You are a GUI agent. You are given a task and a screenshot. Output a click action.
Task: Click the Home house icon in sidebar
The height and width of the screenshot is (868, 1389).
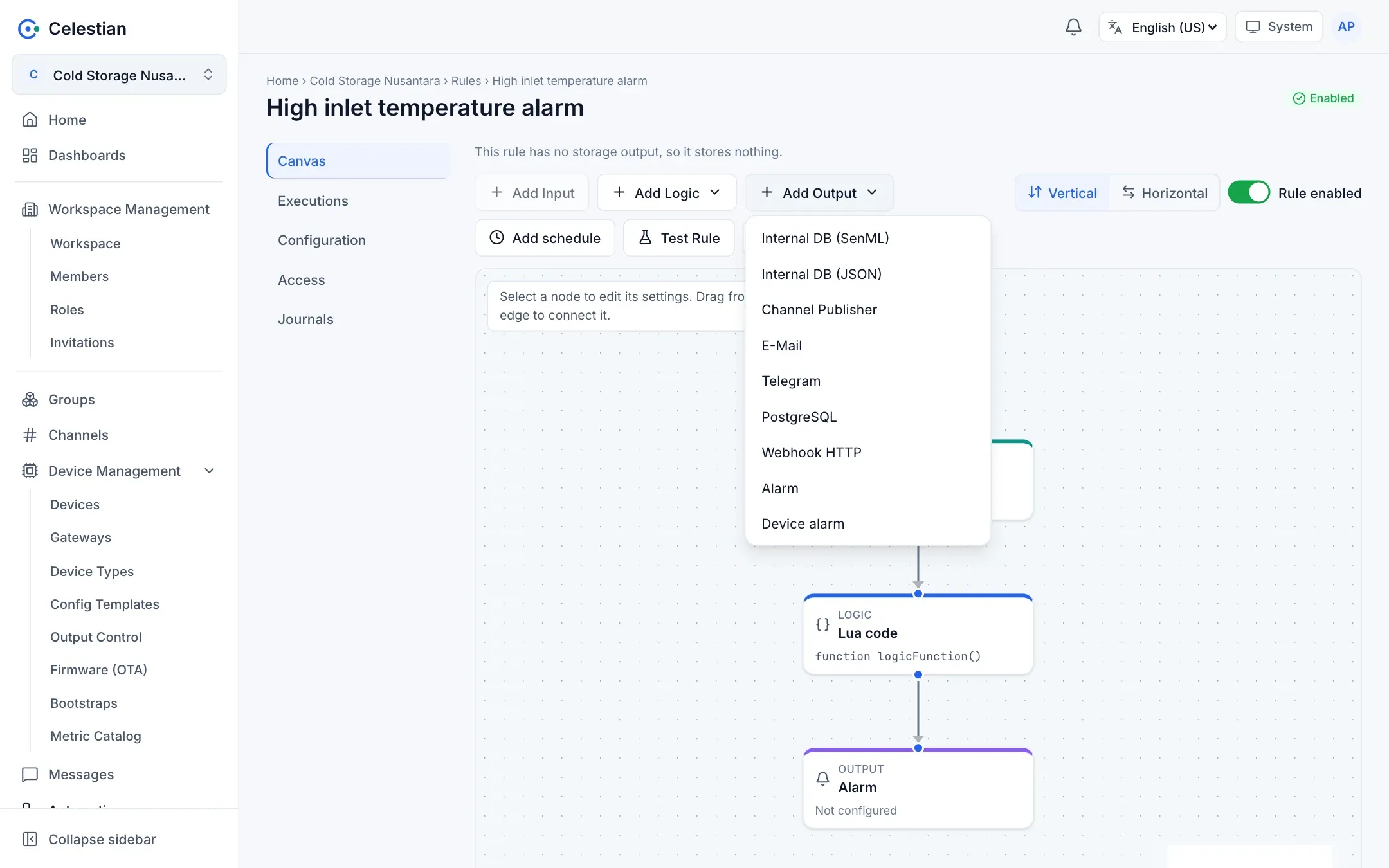30,120
